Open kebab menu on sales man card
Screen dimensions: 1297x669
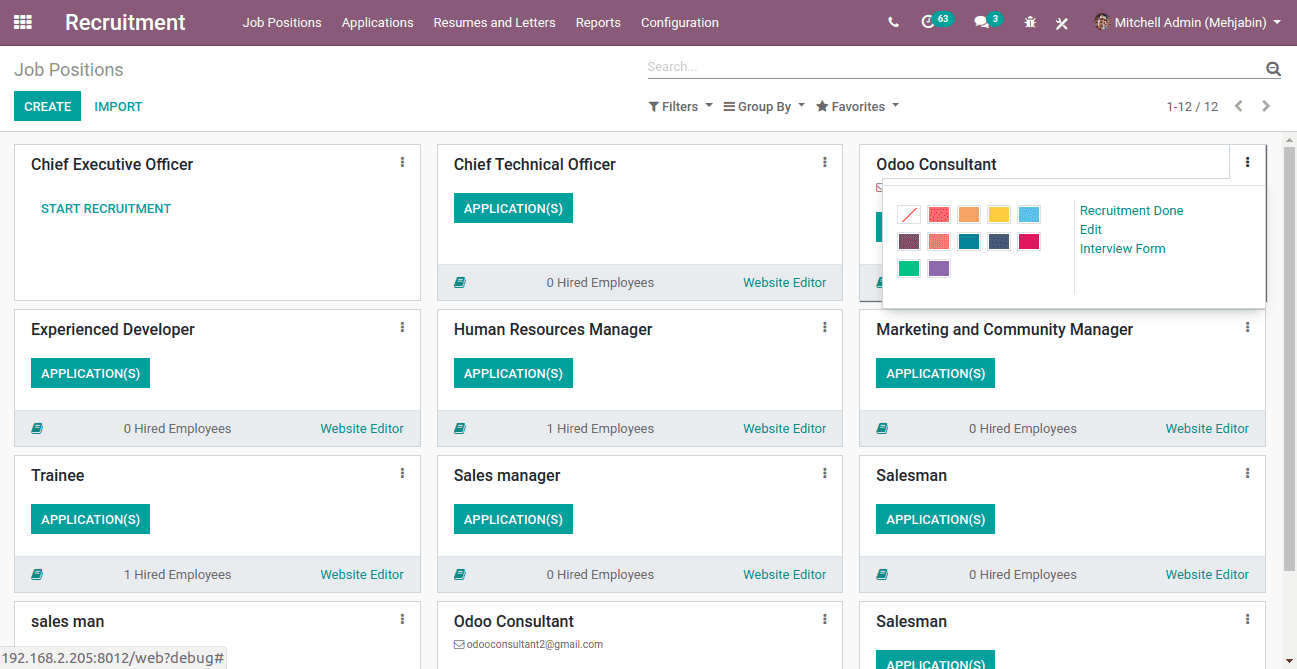tap(402, 619)
